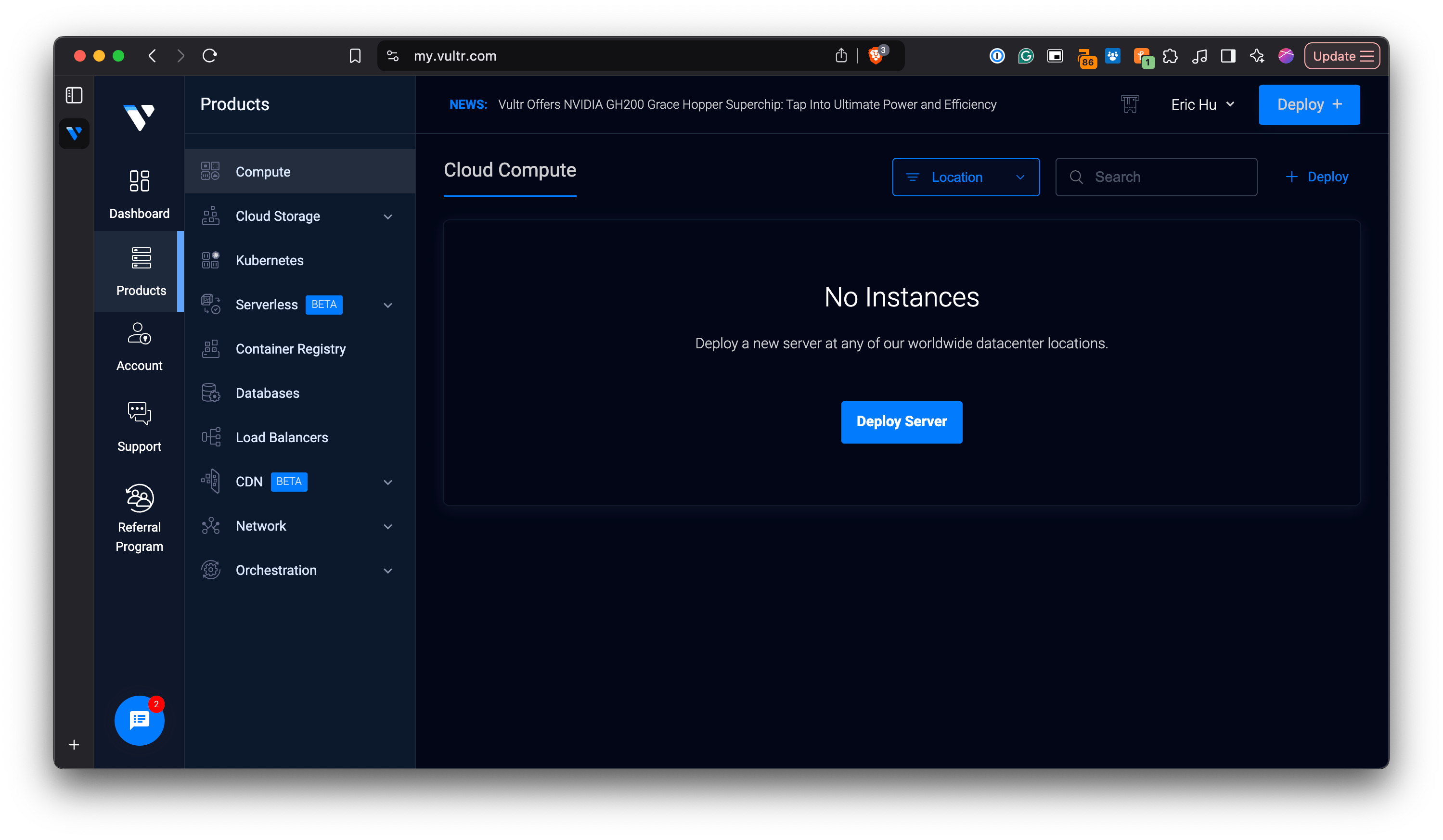Screen dimensions: 1443x840
Task: Click the CDN BETA badge
Action: [289, 481]
